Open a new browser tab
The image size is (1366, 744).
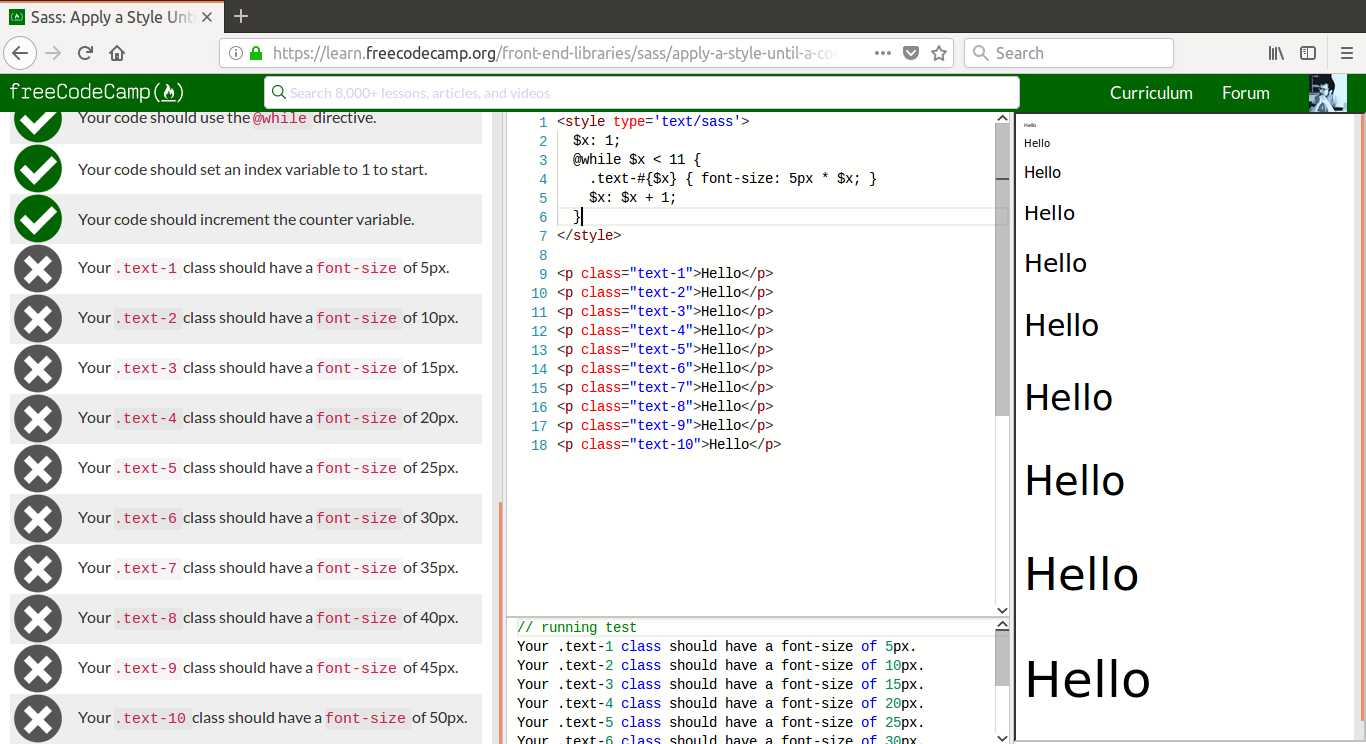(240, 17)
